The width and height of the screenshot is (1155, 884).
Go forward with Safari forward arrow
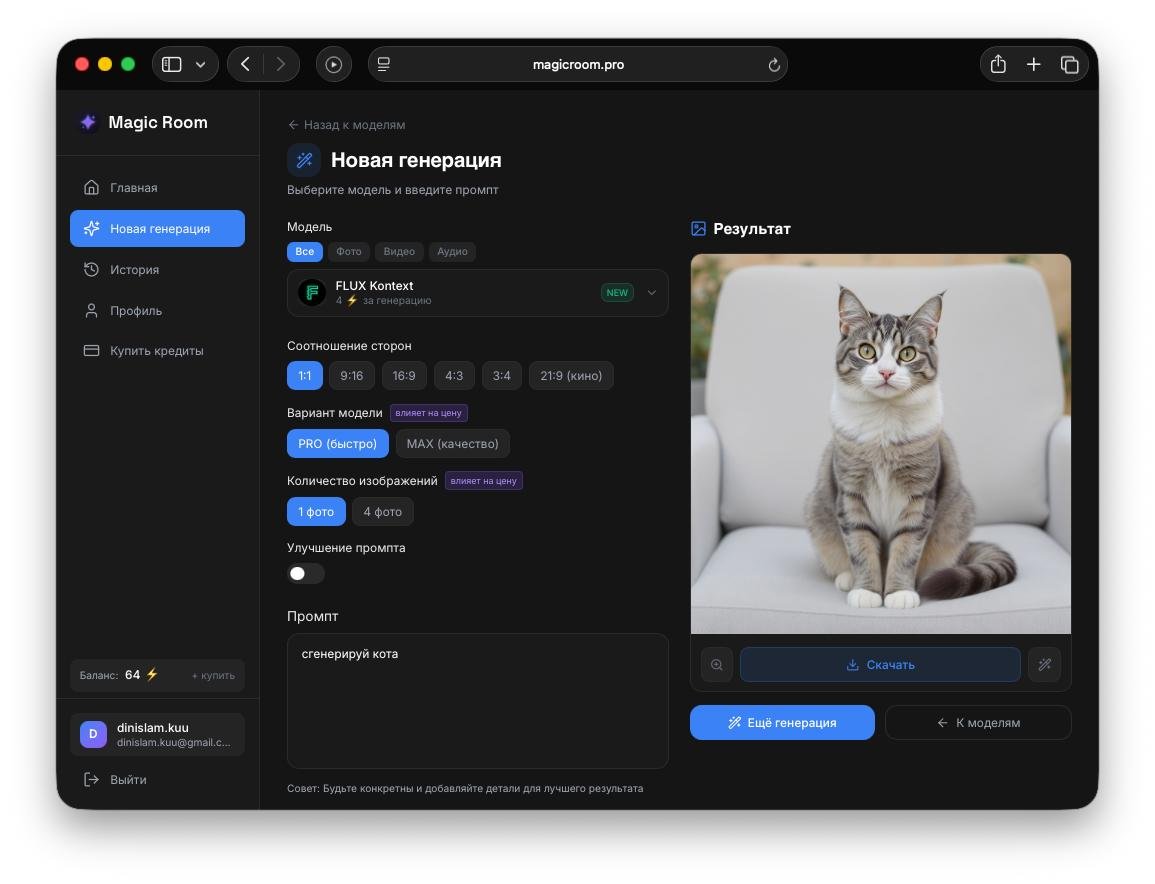point(281,64)
